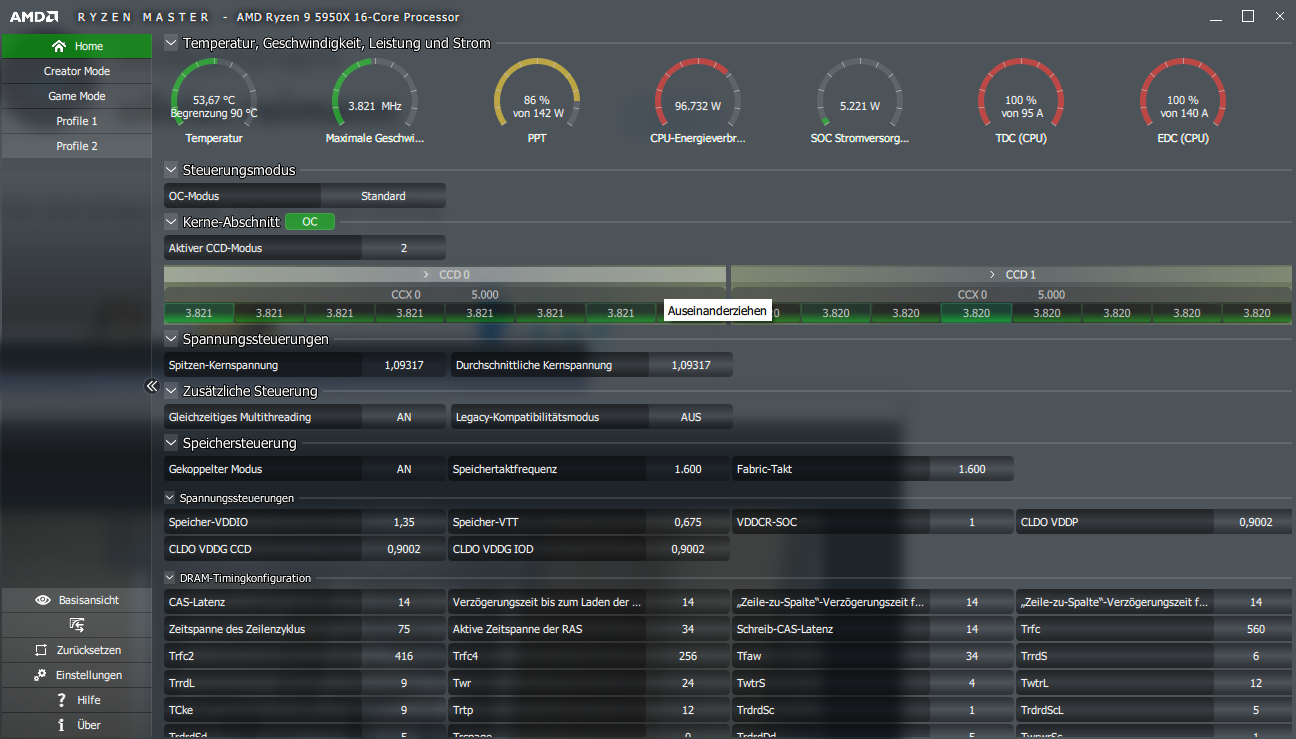Click the house icon next to Home

point(59,46)
